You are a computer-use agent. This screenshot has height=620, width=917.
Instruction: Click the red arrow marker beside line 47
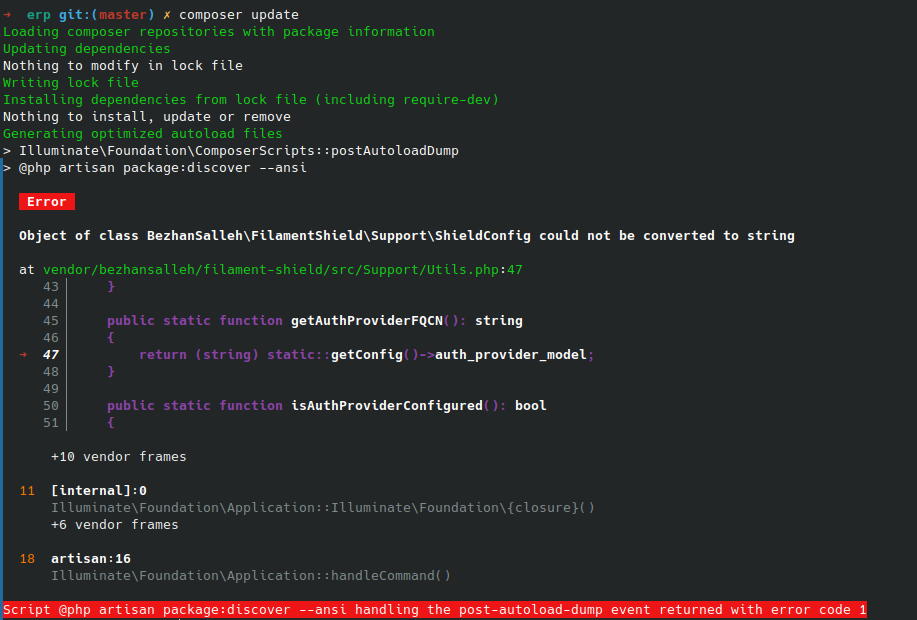tap(23, 354)
